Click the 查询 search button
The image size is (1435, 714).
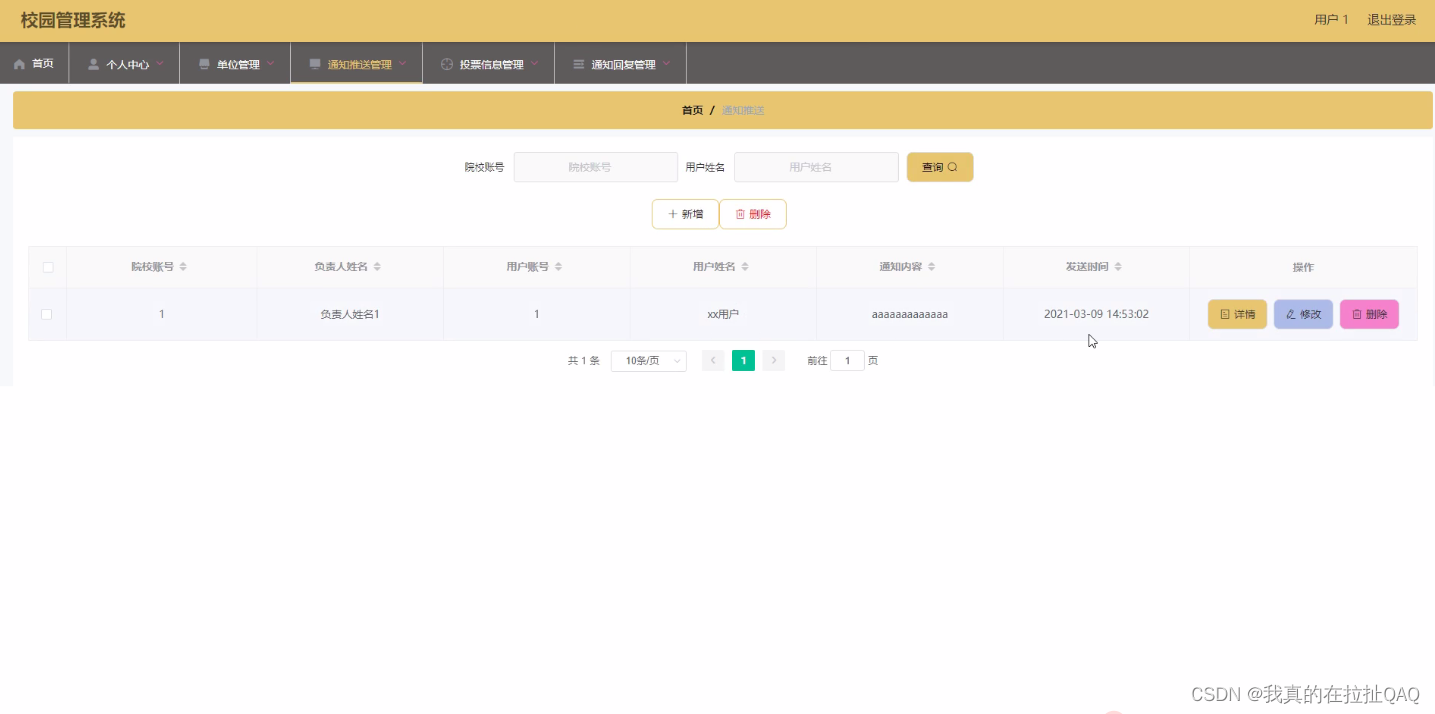click(x=940, y=167)
